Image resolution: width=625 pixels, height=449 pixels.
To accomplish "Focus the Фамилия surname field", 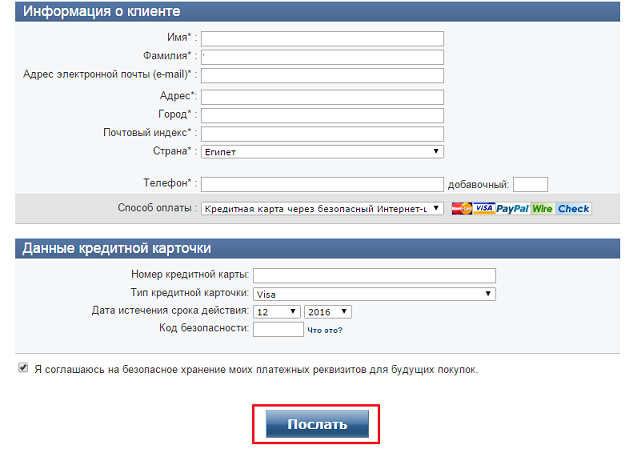I will click(322, 57).
